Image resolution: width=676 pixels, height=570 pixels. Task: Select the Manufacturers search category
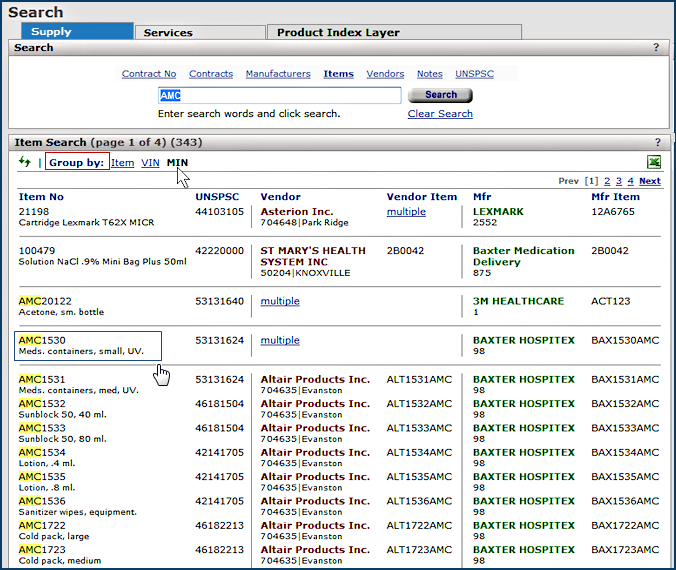[278, 74]
